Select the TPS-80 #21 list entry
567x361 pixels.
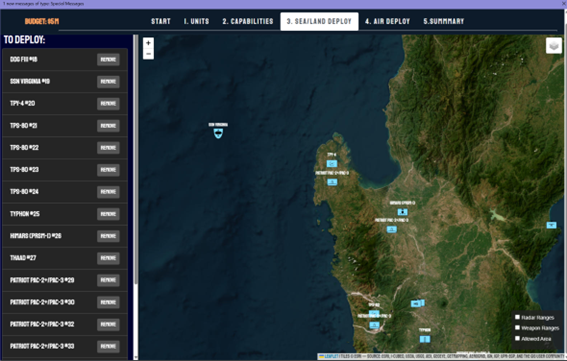(x=65, y=126)
